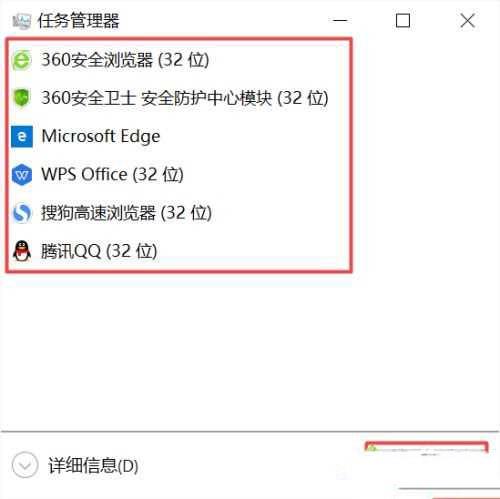Select 360安全浏览器 (32 位) entry
Viewport: 500px width, 499px height.
click(x=179, y=60)
